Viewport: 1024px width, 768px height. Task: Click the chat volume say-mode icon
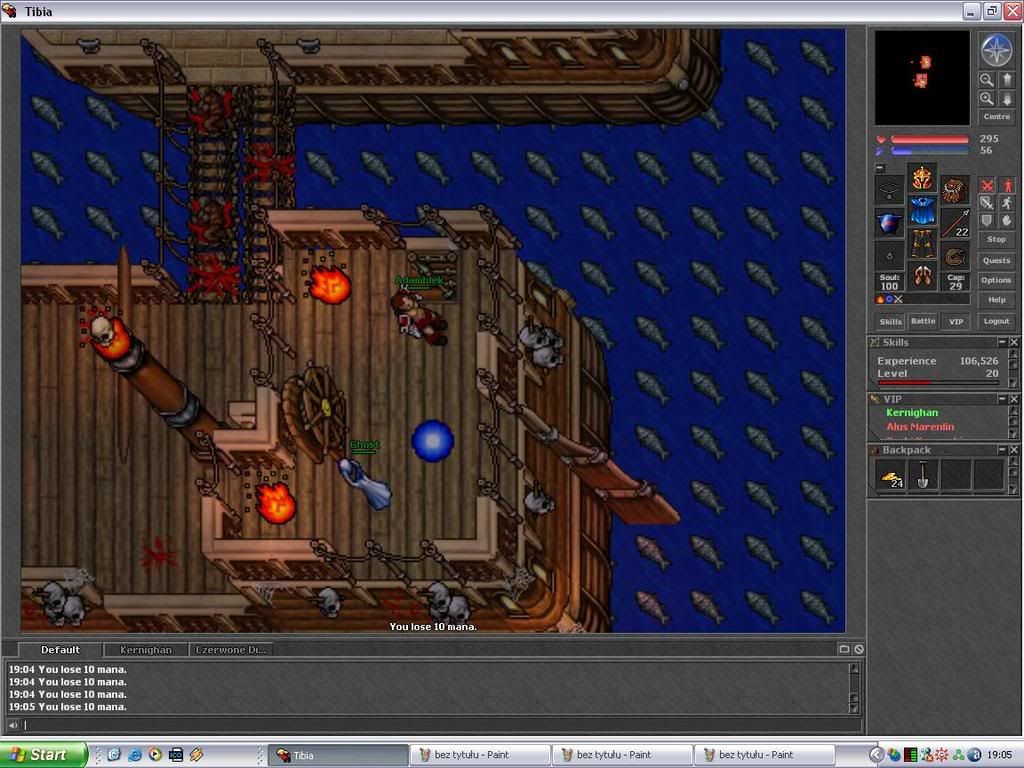[13, 725]
